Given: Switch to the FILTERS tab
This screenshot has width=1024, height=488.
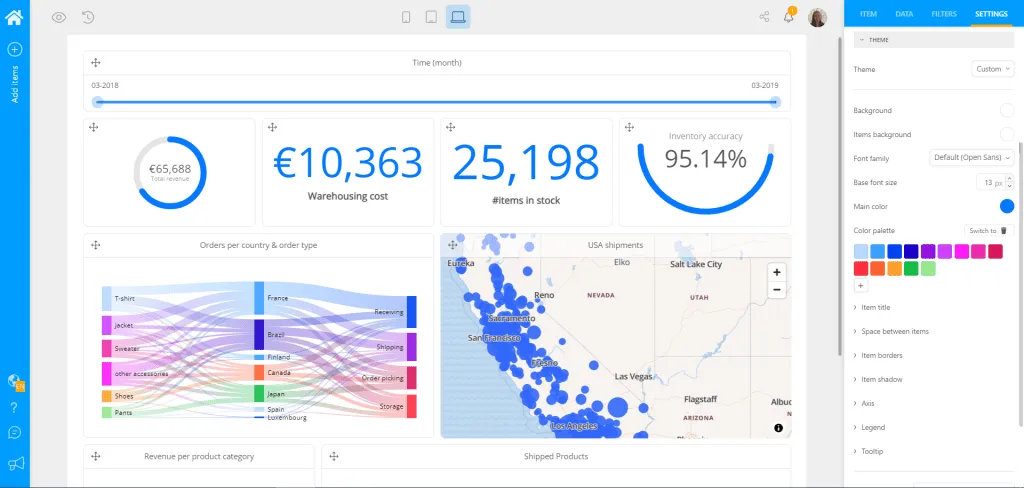Looking at the screenshot, I should 944,14.
